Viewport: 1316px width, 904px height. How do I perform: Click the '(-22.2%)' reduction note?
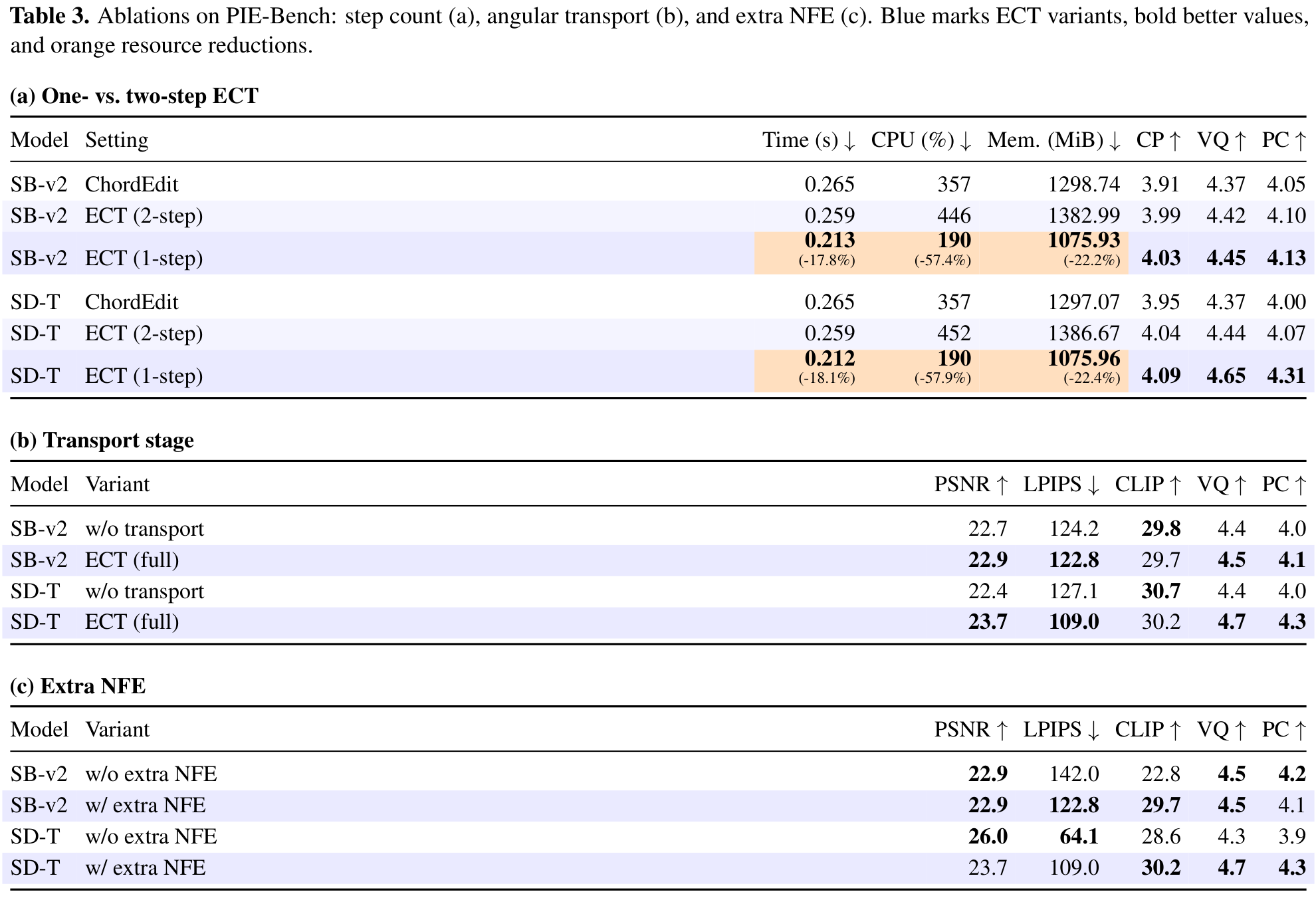pyautogui.click(x=1092, y=260)
